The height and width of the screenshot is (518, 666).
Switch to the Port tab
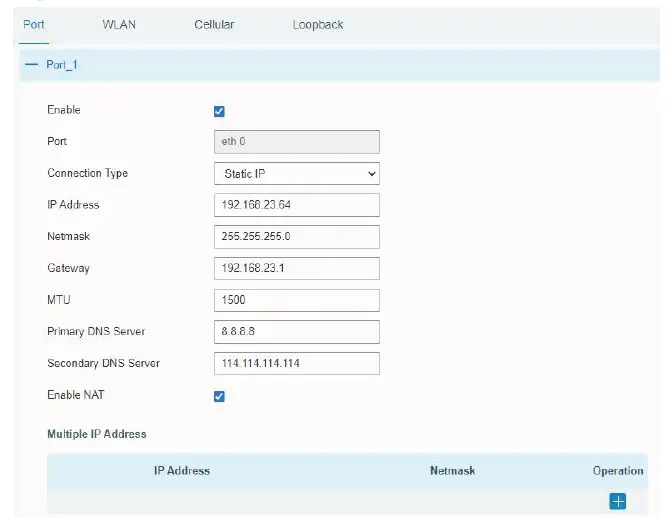(34, 25)
